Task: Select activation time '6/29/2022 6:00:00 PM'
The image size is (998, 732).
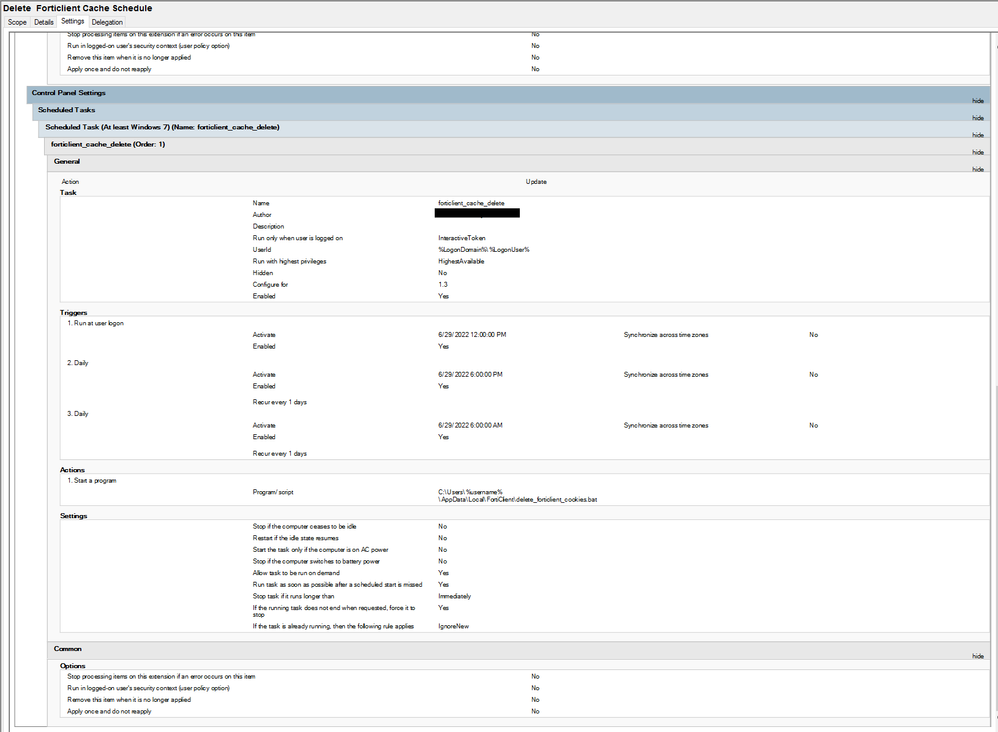Action: click(x=470, y=375)
